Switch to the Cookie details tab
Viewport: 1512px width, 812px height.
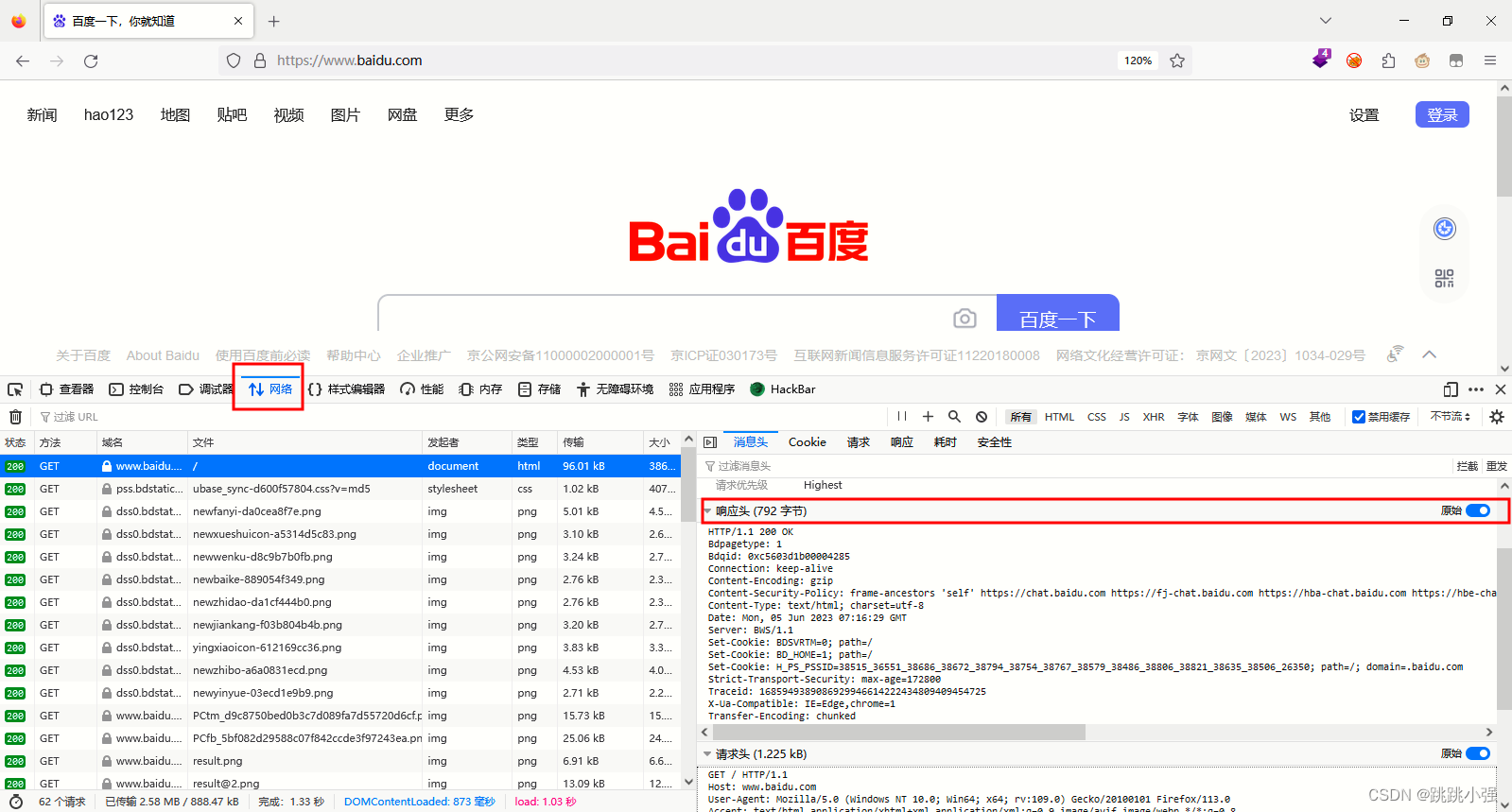tap(808, 442)
